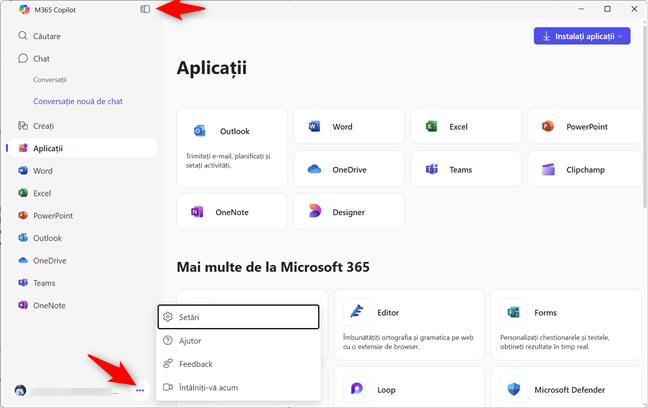Screen dimensions: 648x408
Task: Toggle the sidebar collapse icon
Action: pos(145,9)
